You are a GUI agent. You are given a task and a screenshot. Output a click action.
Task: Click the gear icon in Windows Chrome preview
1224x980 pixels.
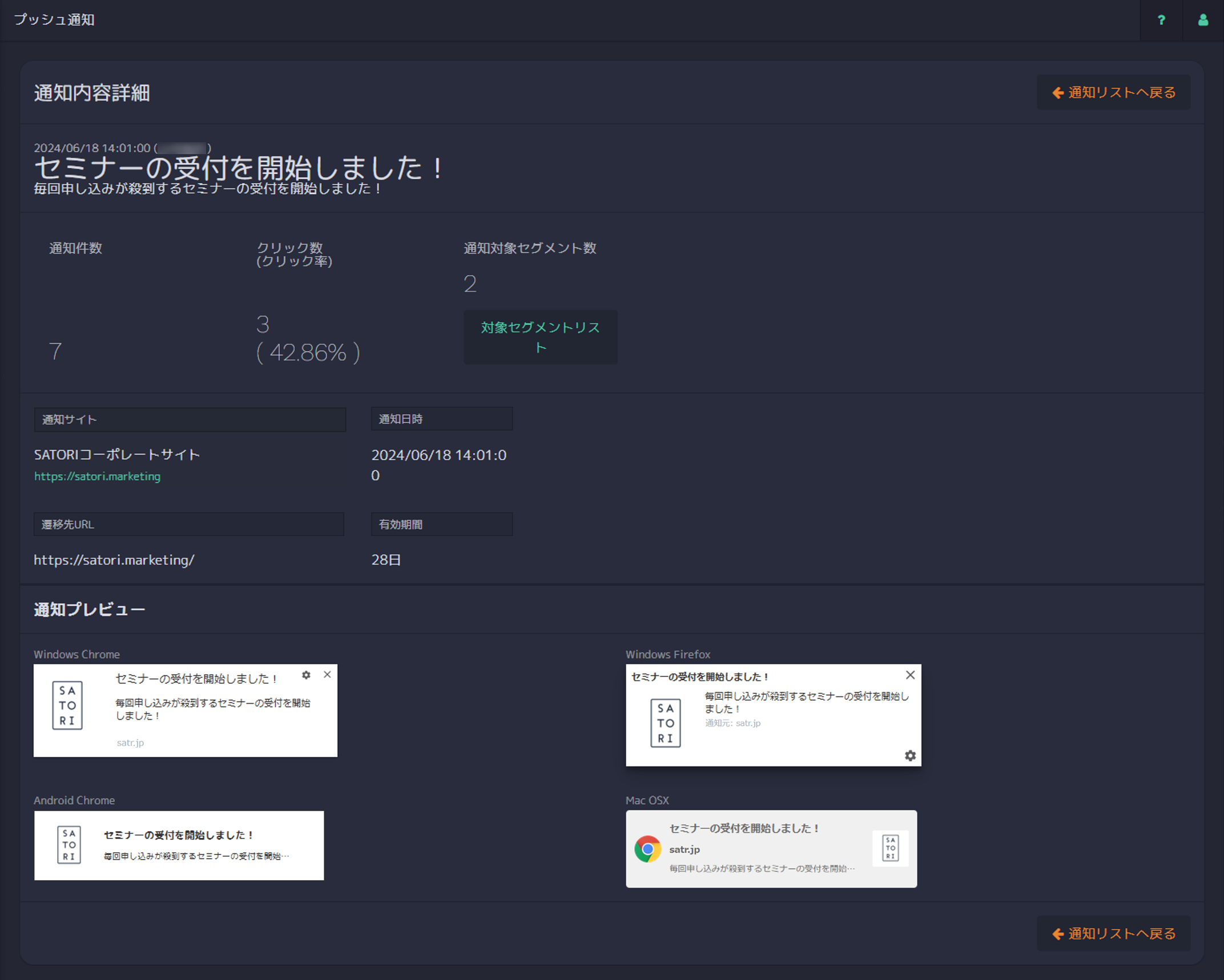tap(306, 675)
